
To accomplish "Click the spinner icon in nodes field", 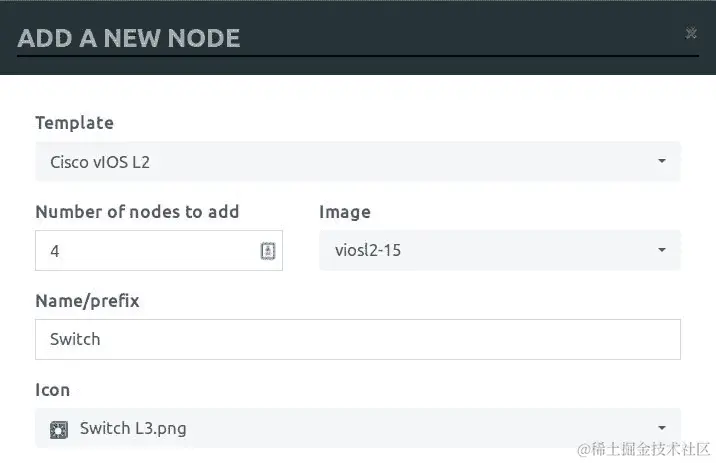I will click(x=268, y=251).
